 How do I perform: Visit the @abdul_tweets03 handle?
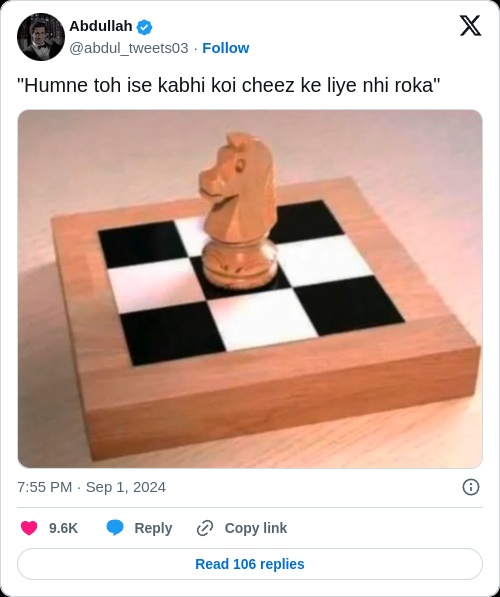click(129, 48)
